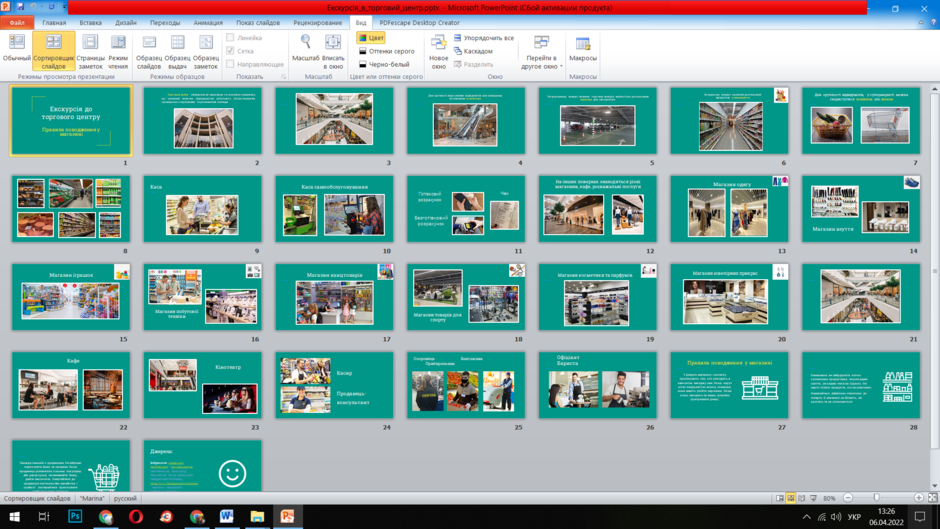Viewport: 940px width, 529px height.
Task: Select slide 13 Магазин одягу thumbnail
Action: click(729, 209)
